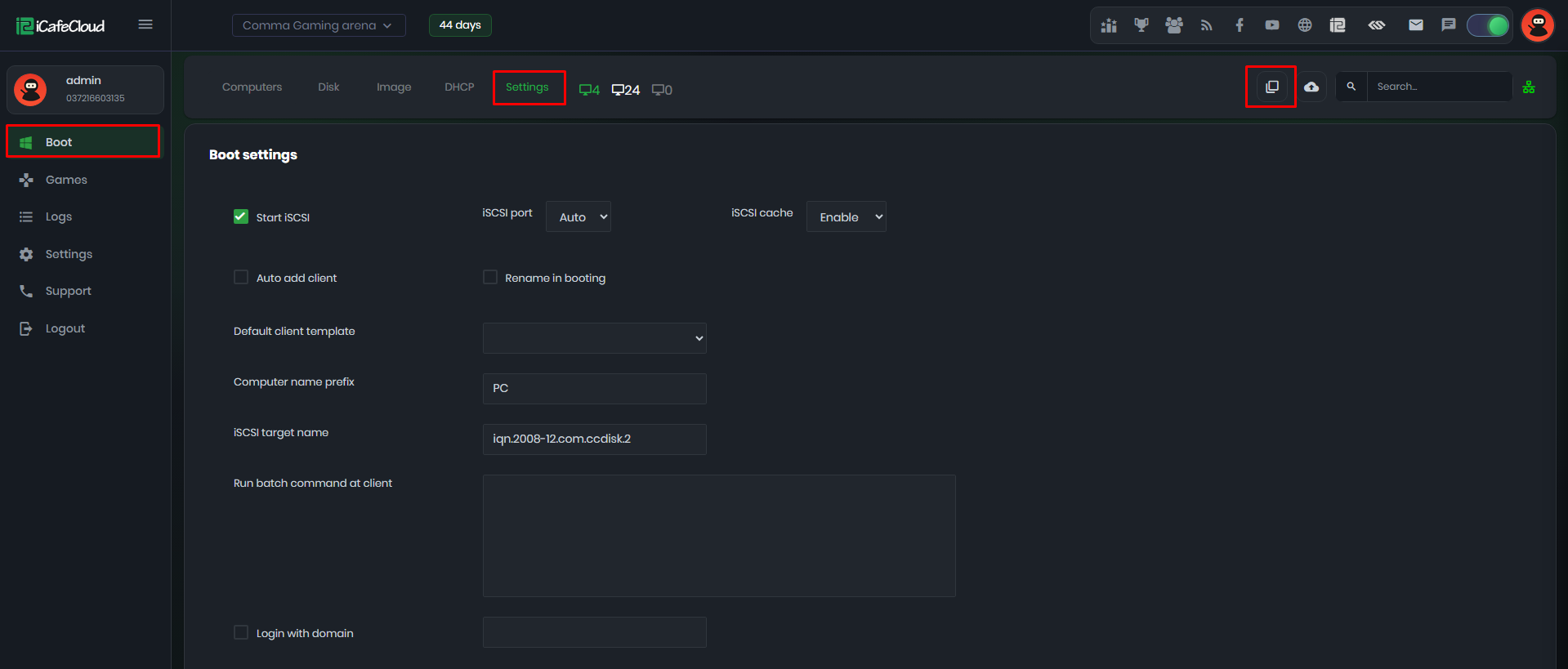The image size is (1568, 669).
Task: Click the iCafeCloud square logo icon in top bar
Action: click(x=1338, y=25)
